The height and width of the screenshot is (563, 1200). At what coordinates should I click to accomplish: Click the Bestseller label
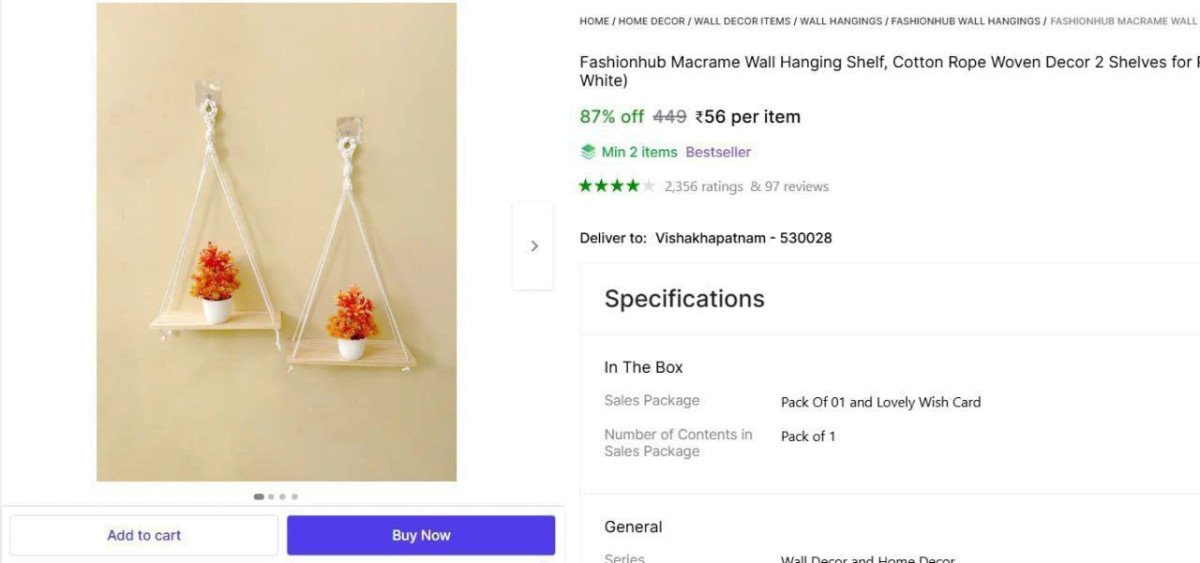point(718,152)
